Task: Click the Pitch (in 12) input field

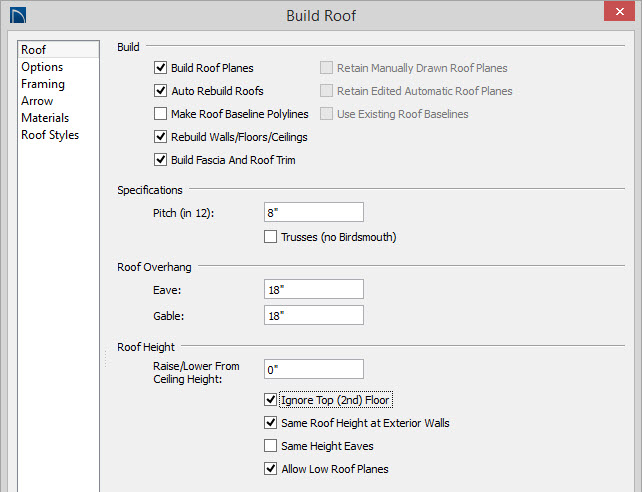Action: coord(314,212)
